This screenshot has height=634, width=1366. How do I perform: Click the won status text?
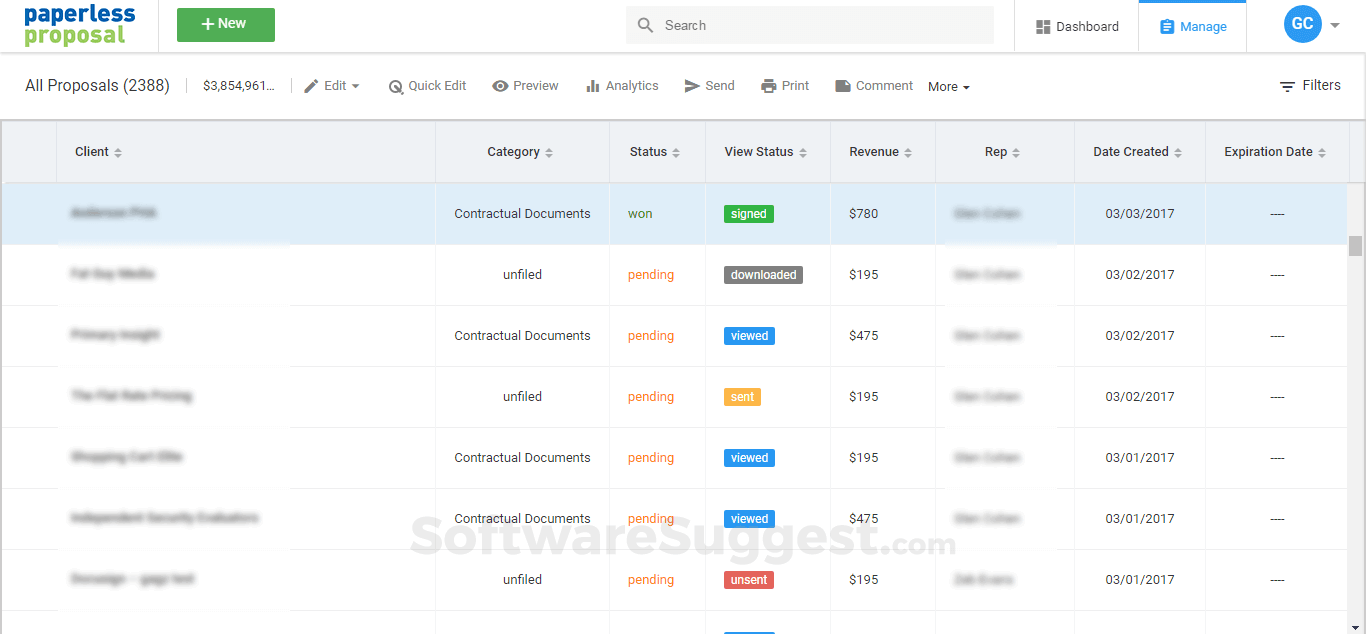(640, 214)
